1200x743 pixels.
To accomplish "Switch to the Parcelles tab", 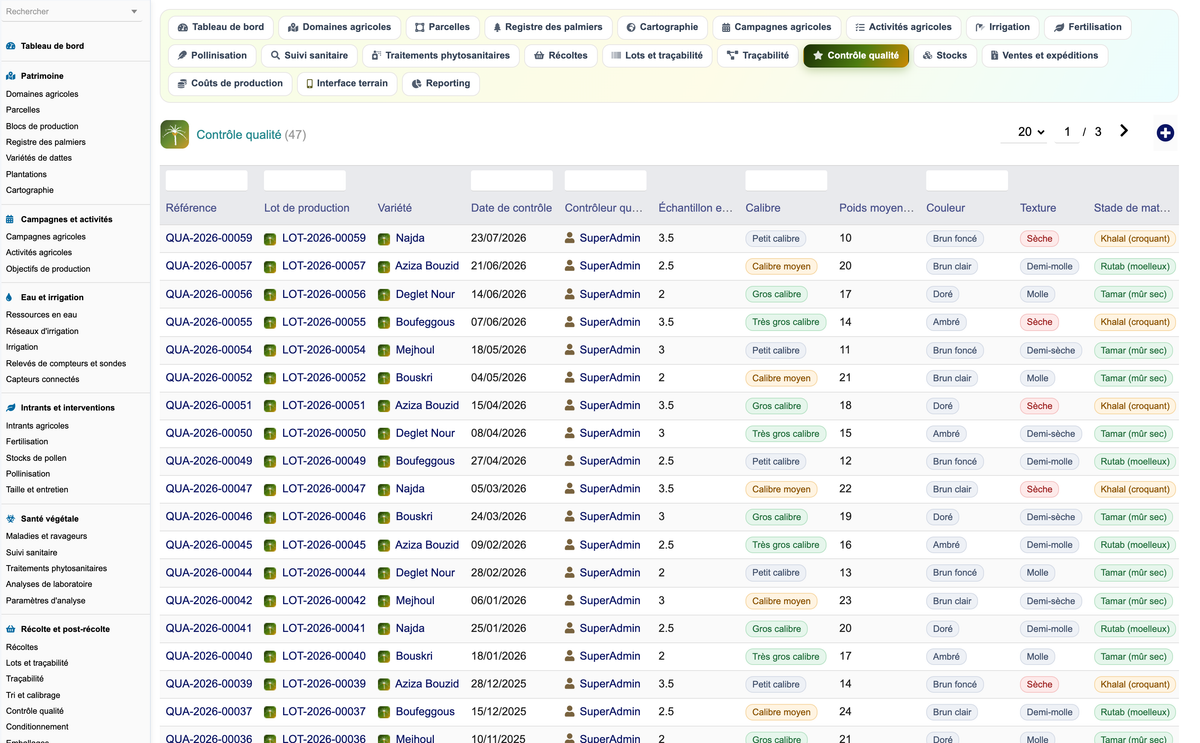I will pyautogui.click(x=442, y=27).
